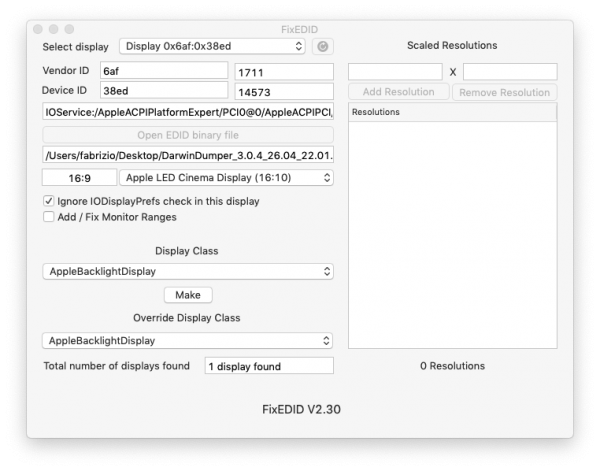
Task: Click the IOService path field
Action: pyautogui.click(x=188, y=112)
